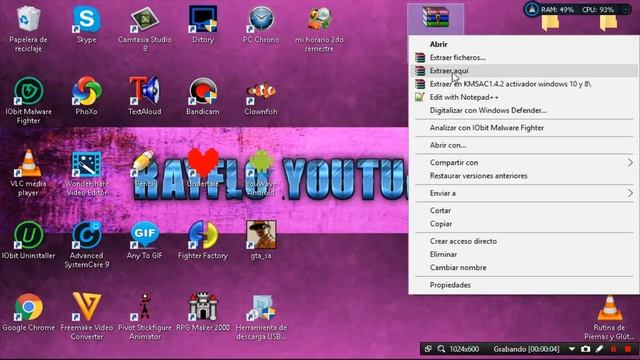The height and width of the screenshot is (360, 640).
Task: Click the 'Grabando [00:00:04]' recording status
Action: coord(526,349)
